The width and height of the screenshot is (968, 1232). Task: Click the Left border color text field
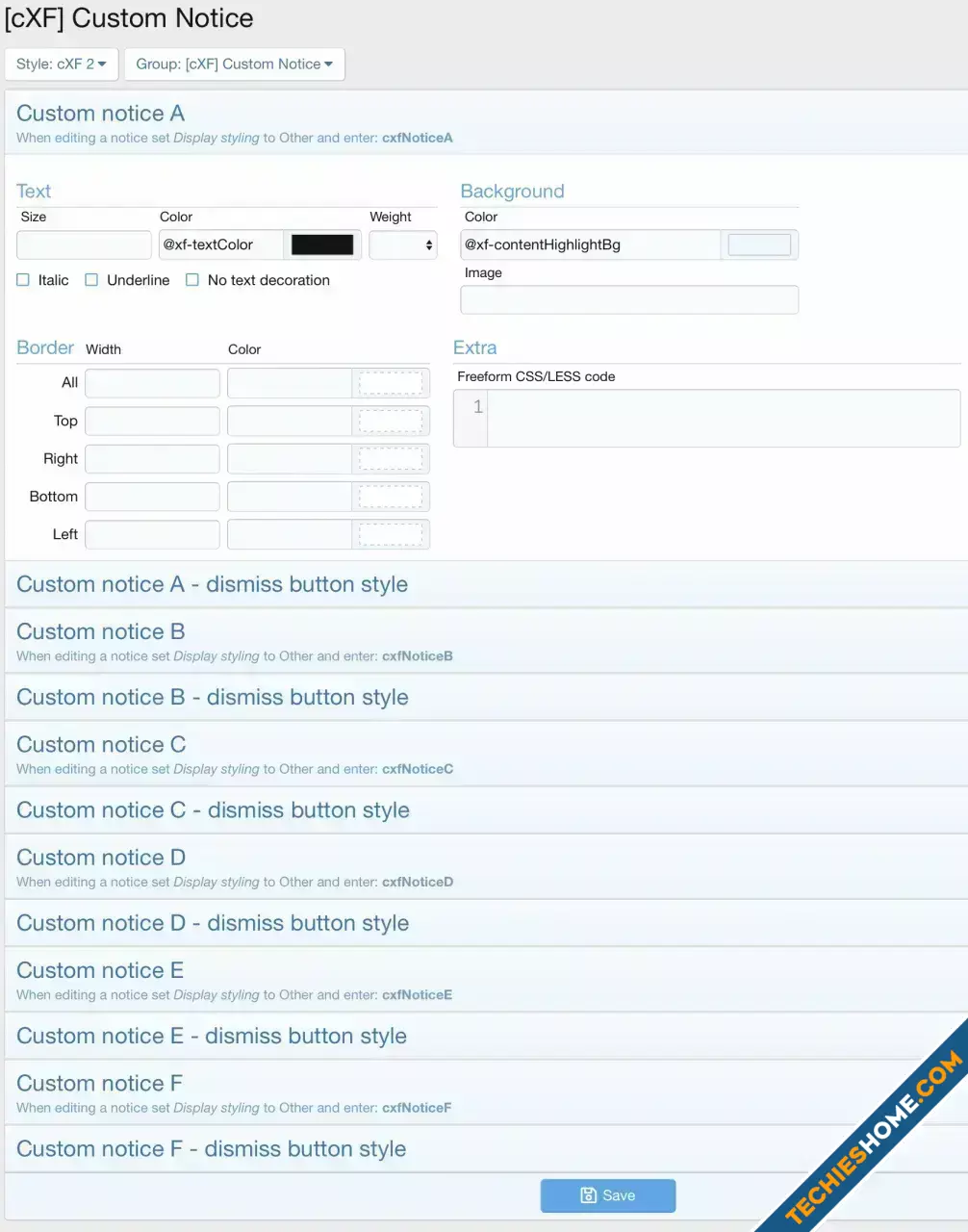[289, 534]
